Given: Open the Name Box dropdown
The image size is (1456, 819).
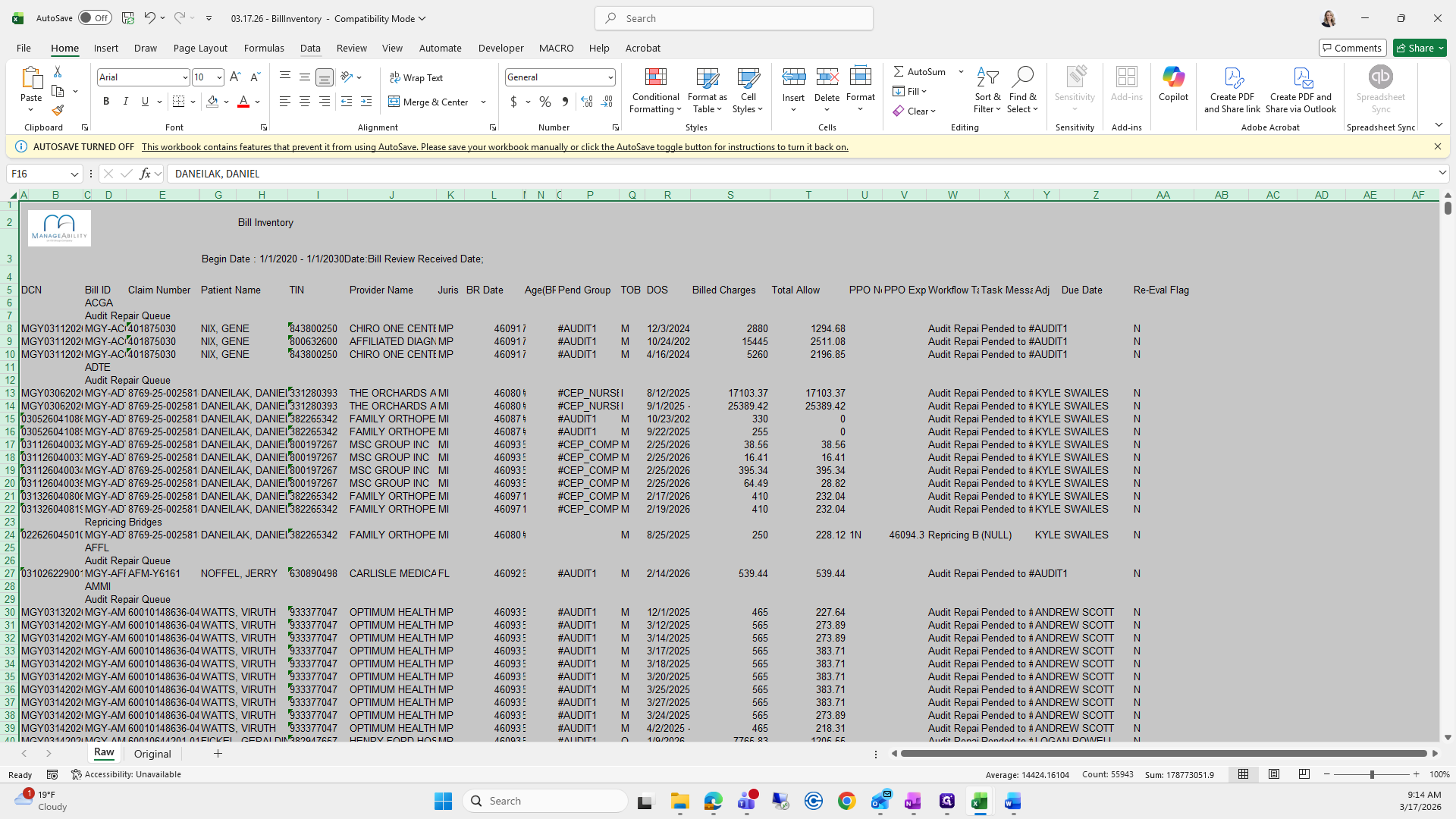Looking at the screenshot, I should click(74, 174).
